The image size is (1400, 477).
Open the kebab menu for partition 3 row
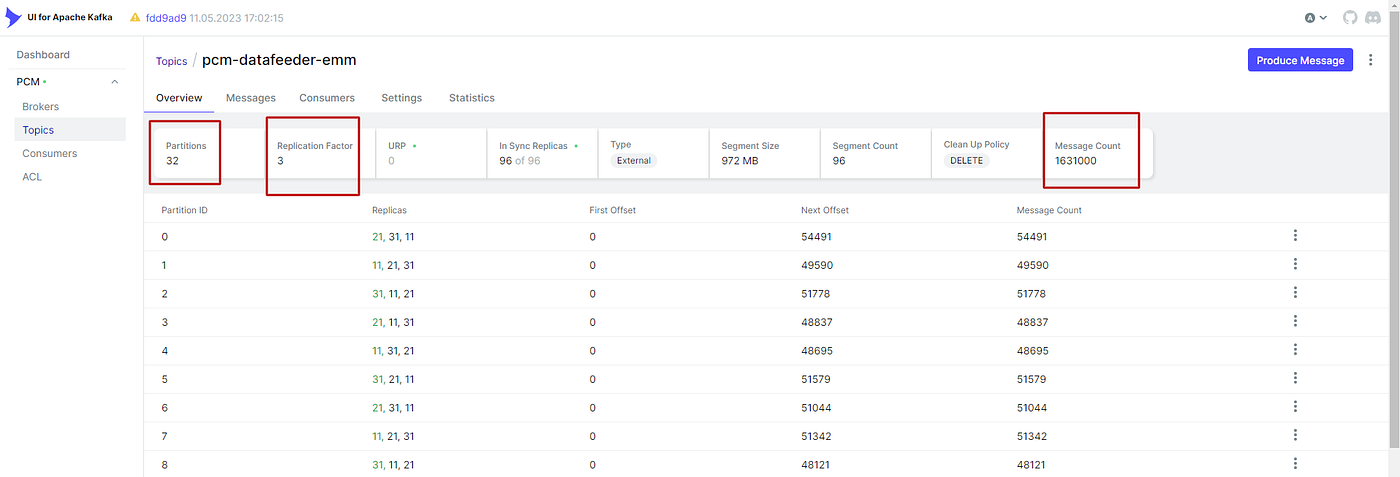pos(1295,321)
